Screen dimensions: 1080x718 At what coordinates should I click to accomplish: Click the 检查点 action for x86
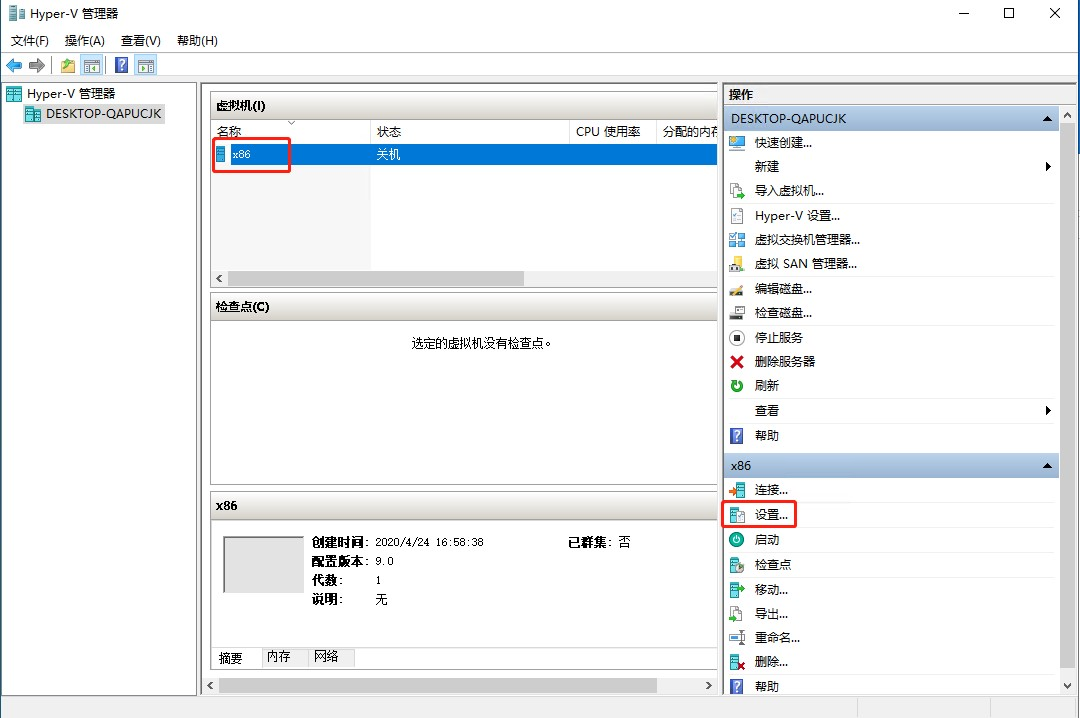click(773, 564)
